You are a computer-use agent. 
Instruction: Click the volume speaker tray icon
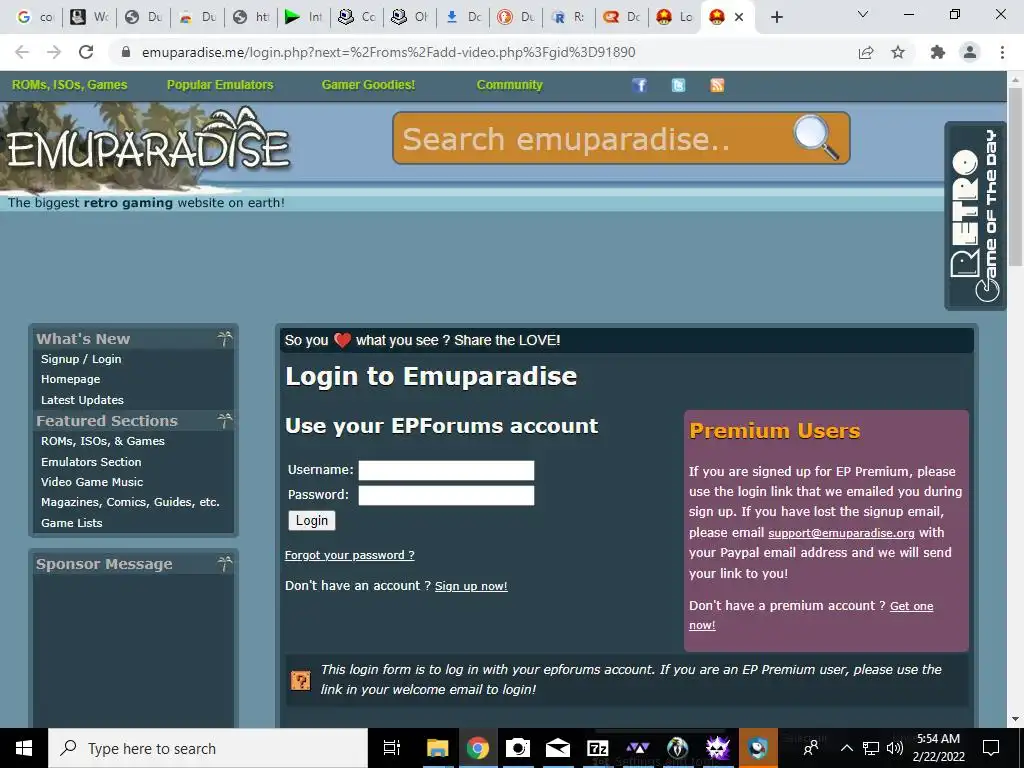(895, 748)
